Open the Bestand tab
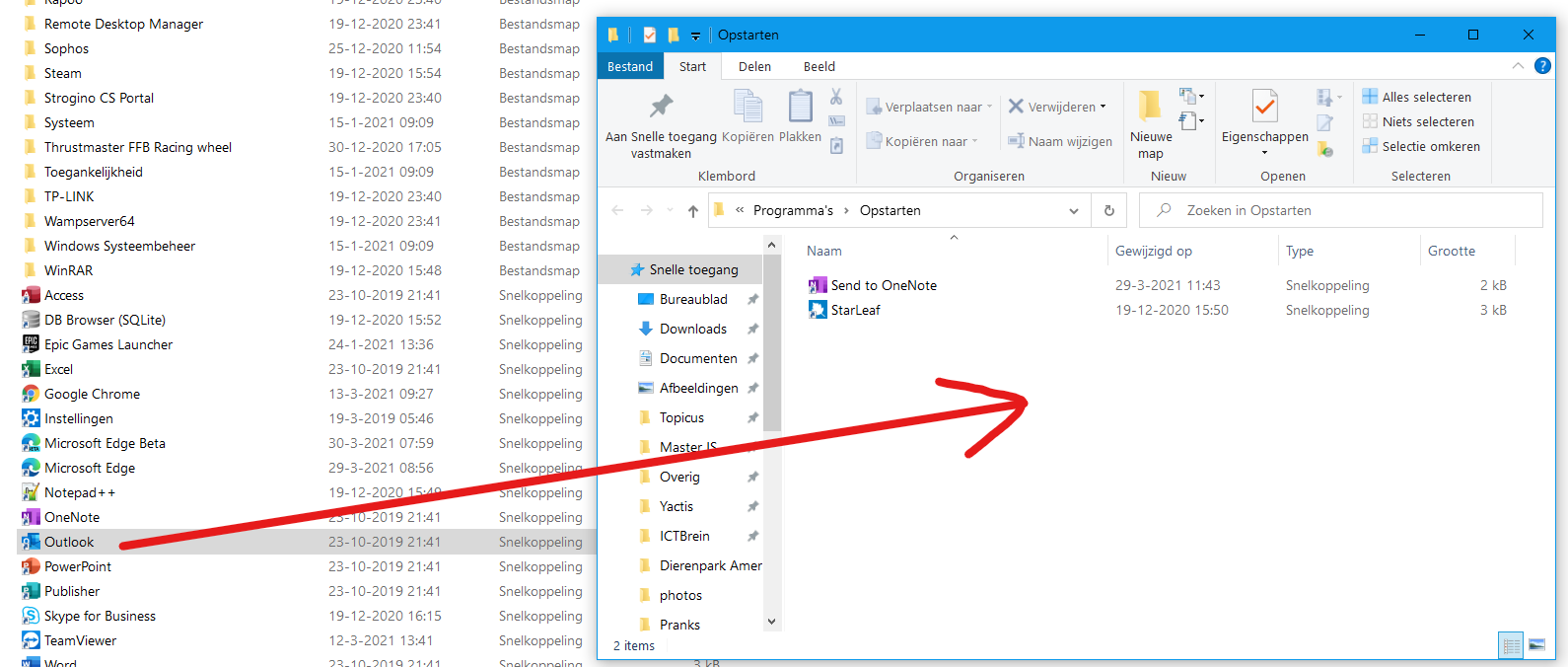This screenshot has width=1568, height=667. pyautogui.click(x=630, y=66)
